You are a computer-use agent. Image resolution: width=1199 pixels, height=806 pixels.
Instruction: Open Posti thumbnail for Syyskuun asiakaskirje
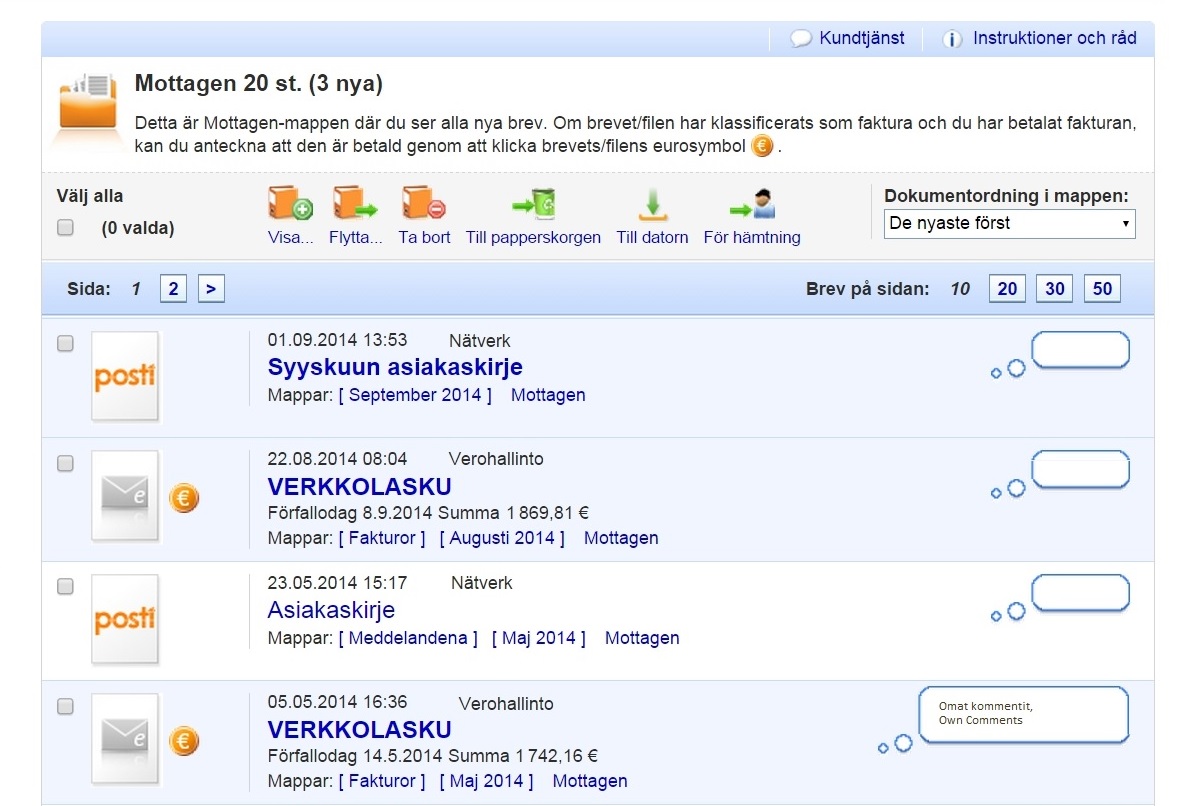tap(125, 375)
